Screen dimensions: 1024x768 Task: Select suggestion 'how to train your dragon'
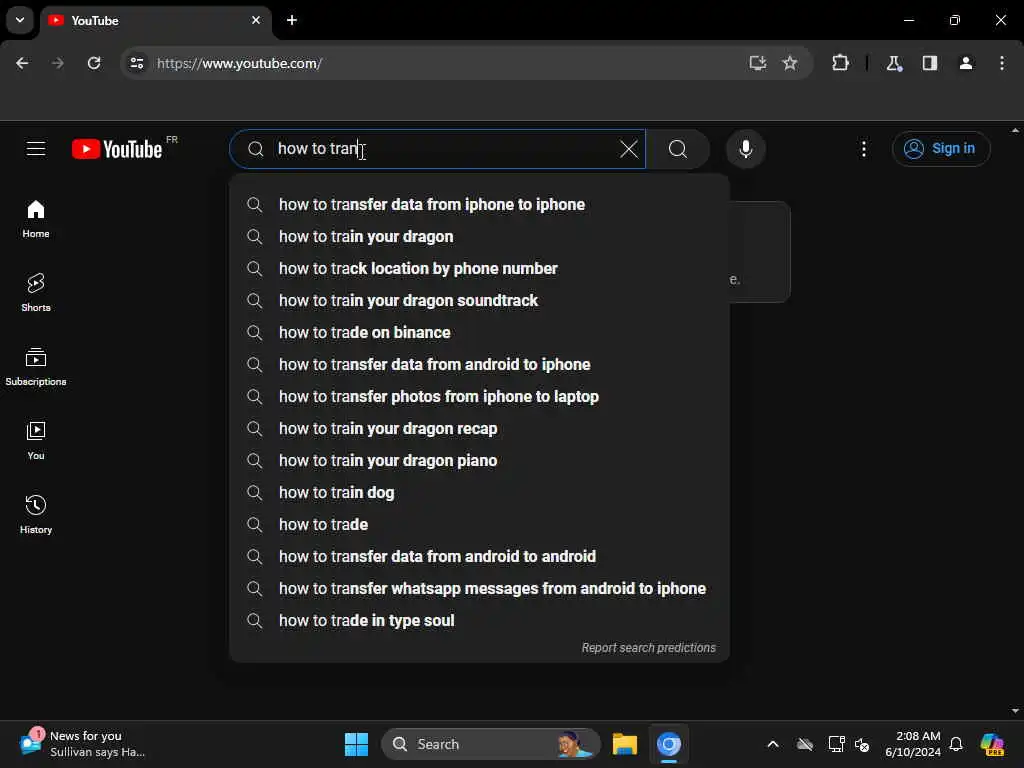[479, 236]
